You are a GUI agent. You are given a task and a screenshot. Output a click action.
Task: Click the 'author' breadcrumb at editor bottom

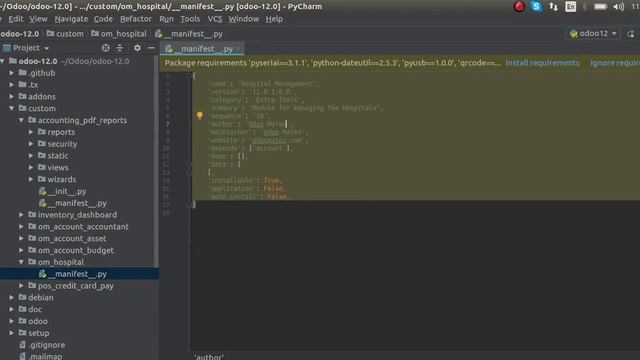click(x=209, y=357)
